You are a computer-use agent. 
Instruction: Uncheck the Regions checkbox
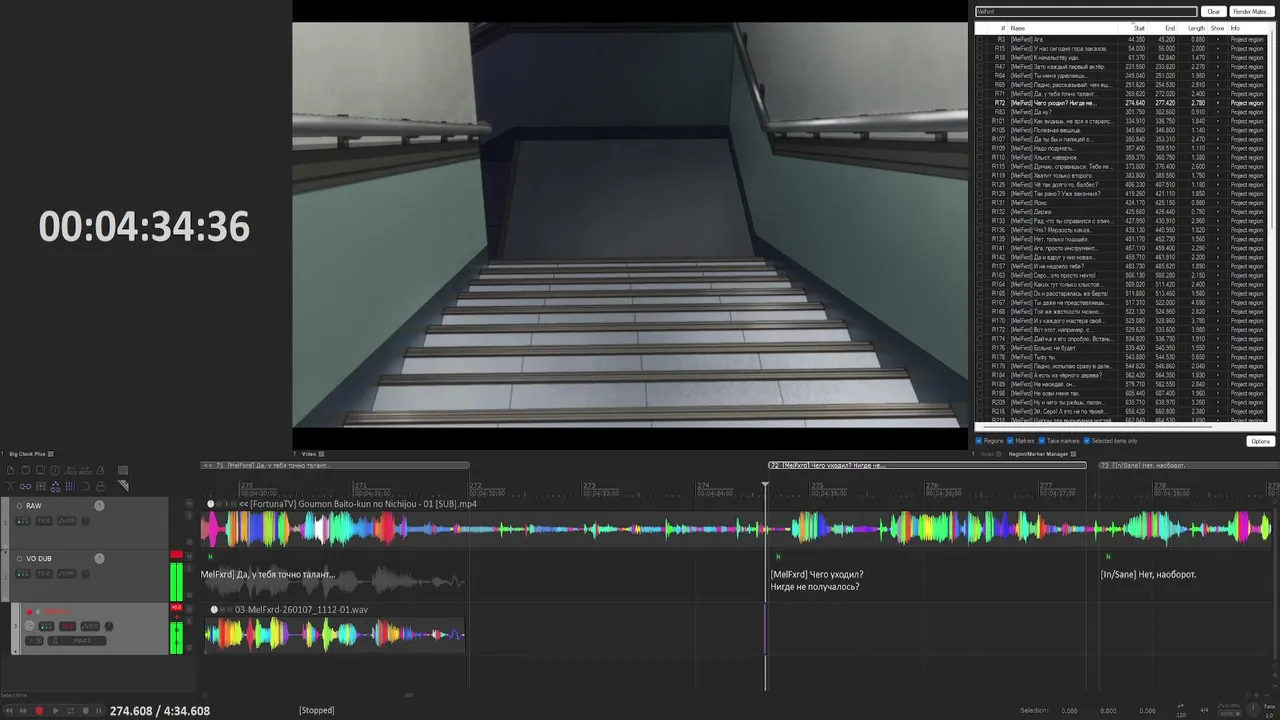(979, 441)
